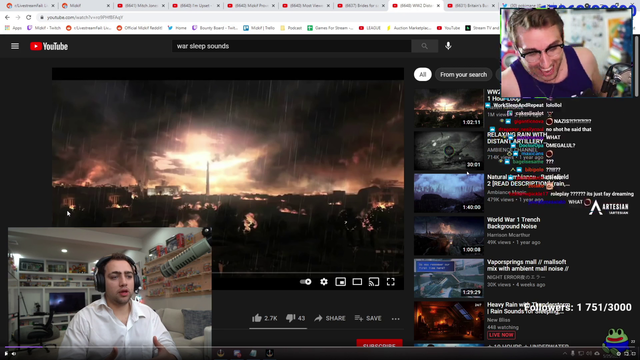Image resolution: width=640 pixels, height=360 pixels.
Task: Go back in browser history
Action: [7, 17]
